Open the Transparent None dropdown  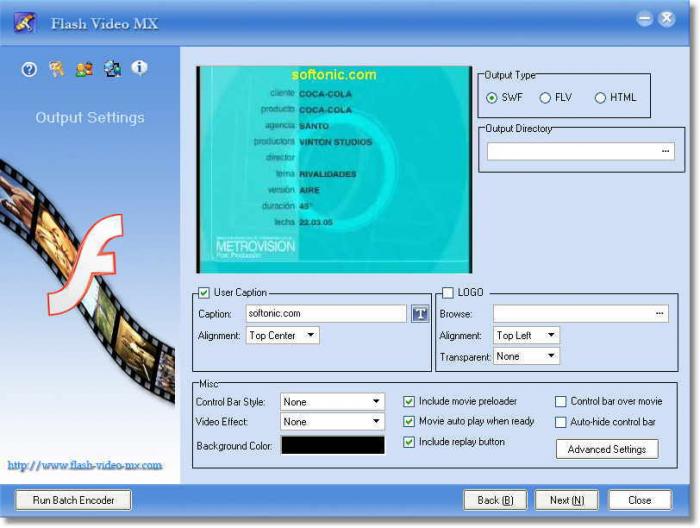click(x=526, y=356)
